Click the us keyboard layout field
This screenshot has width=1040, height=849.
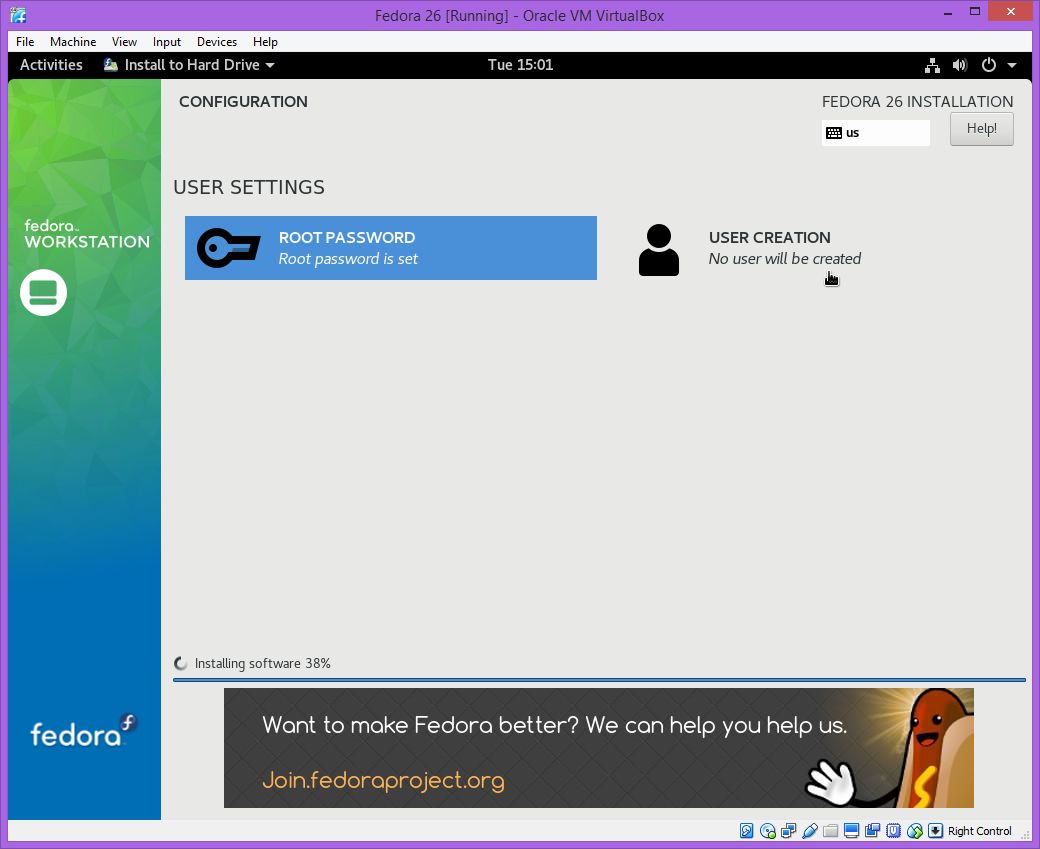pos(876,133)
